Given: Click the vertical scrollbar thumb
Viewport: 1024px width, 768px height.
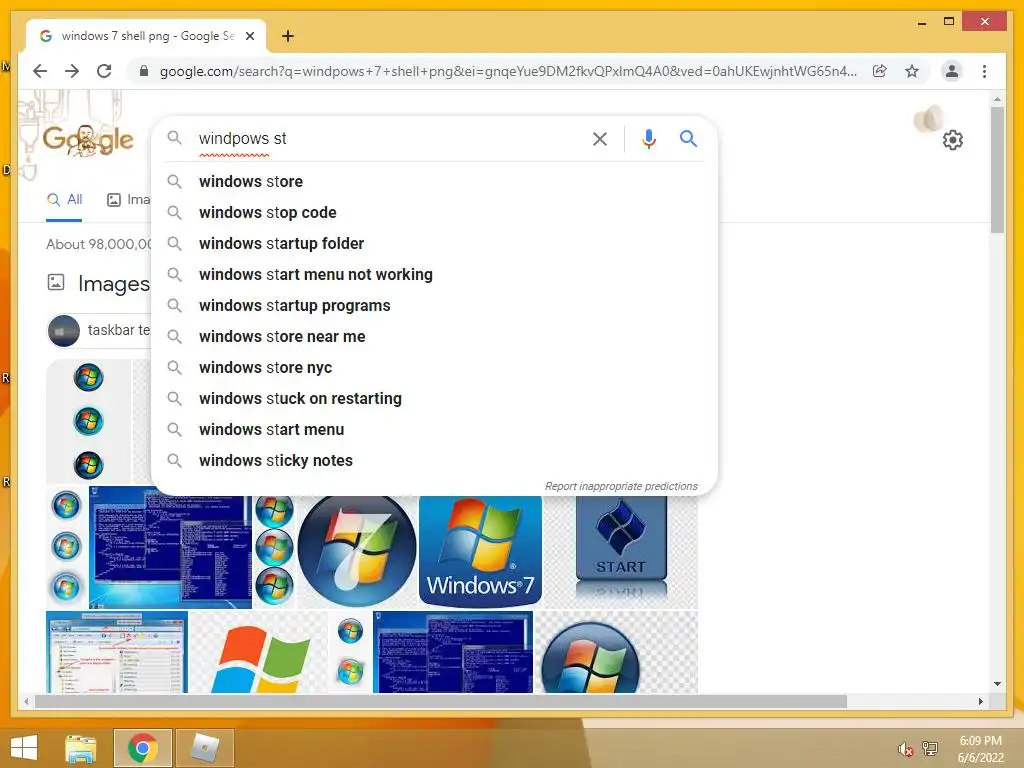Looking at the screenshot, I should [x=997, y=170].
